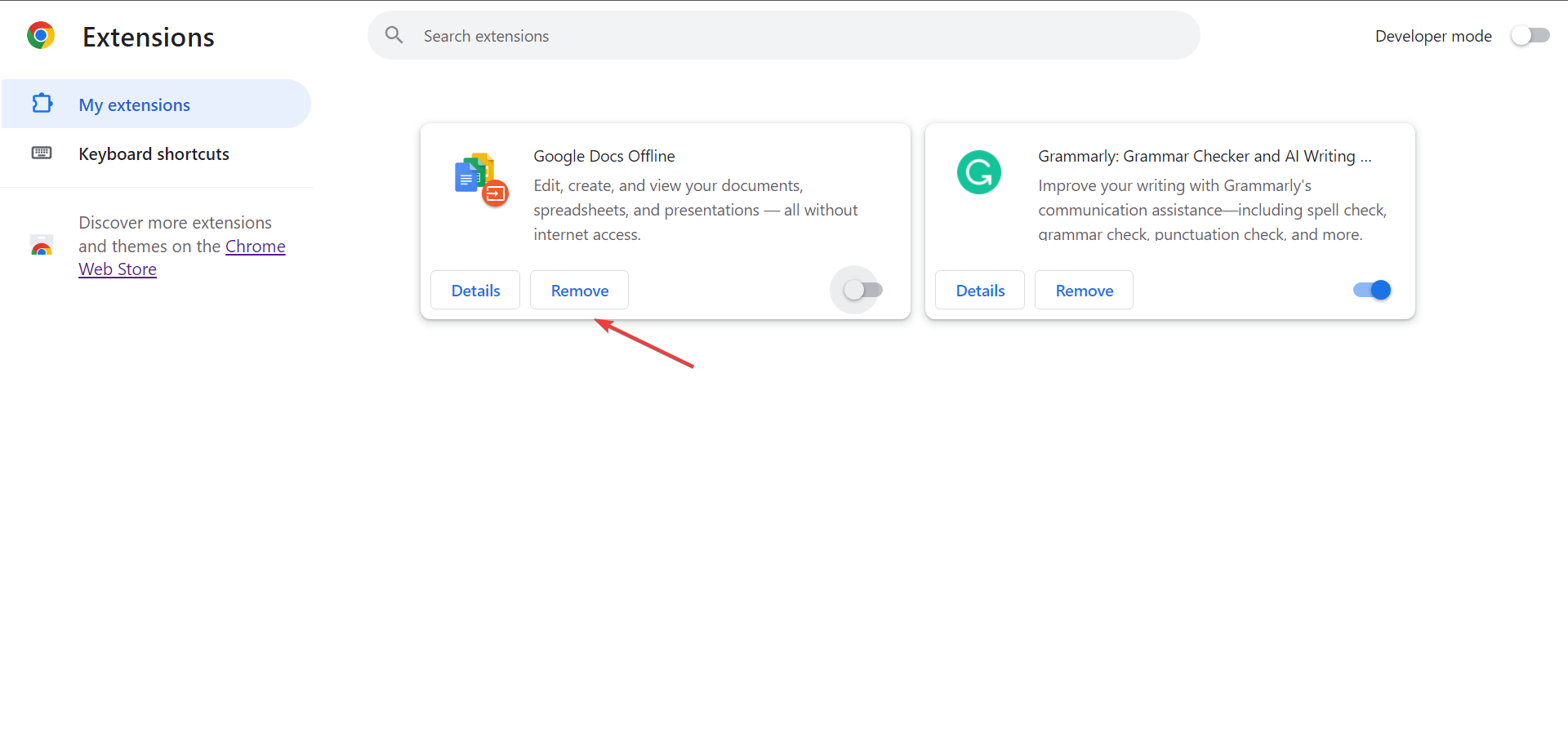The width and height of the screenshot is (1568, 729).
Task: Click the Google Docs Offline title text
Action: click(604, 156)
